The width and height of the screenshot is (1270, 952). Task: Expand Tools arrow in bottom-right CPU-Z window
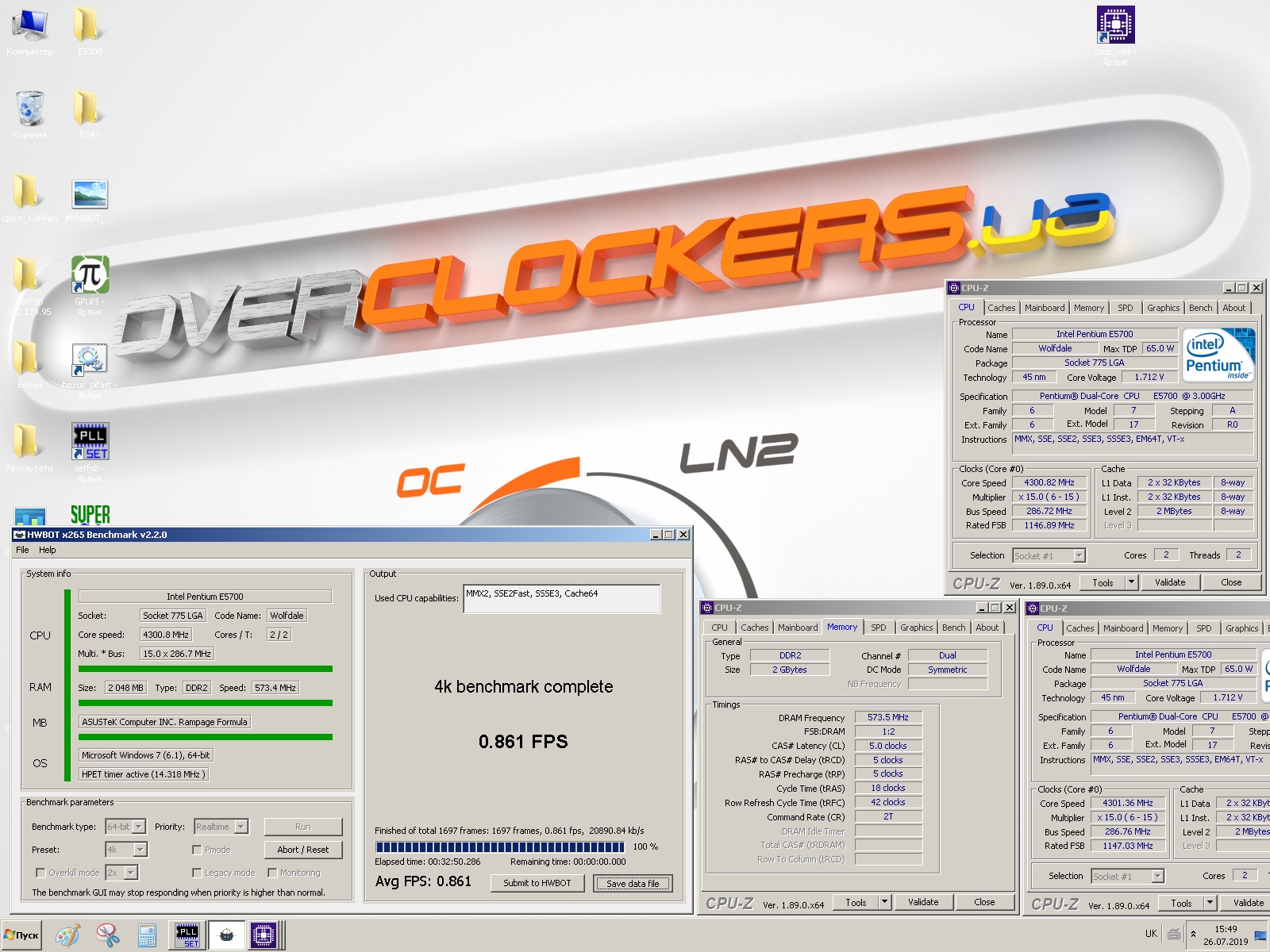[1210, 903]
